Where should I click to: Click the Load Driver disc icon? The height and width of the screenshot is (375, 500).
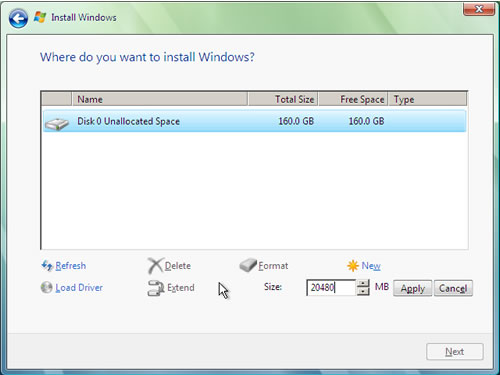[47, 287]
